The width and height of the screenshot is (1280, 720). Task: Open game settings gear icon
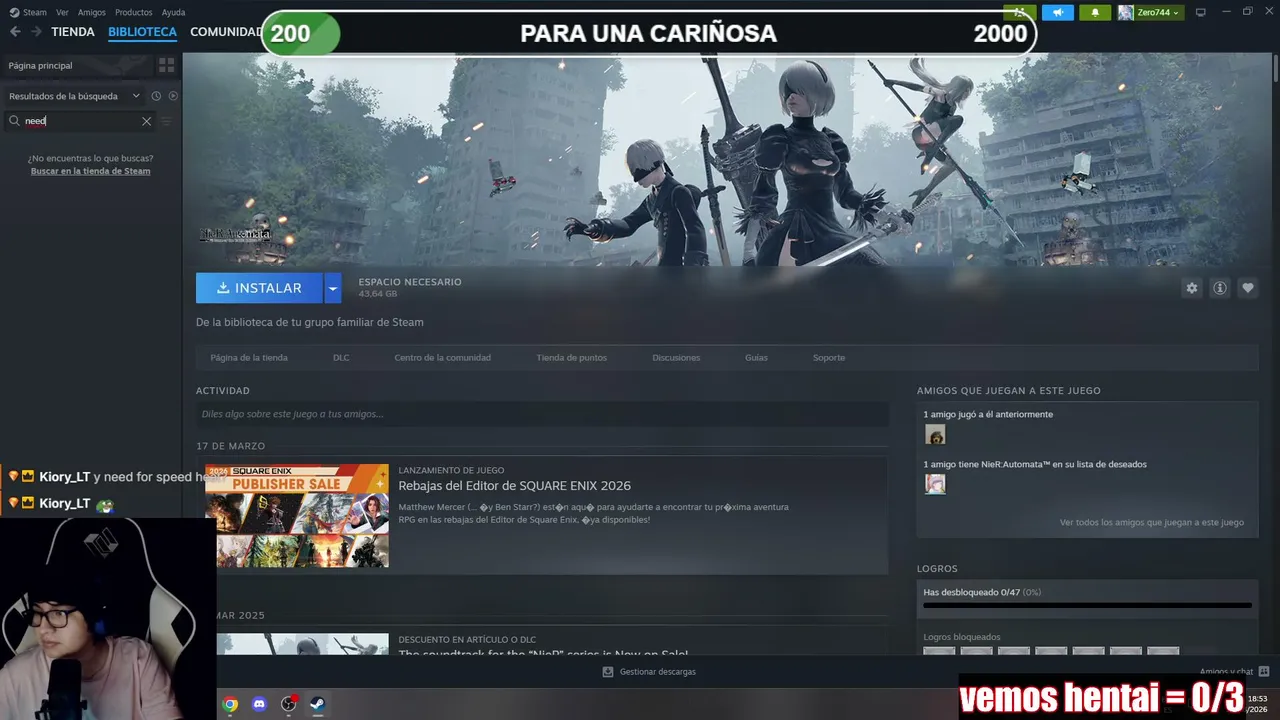(1191, 288)
